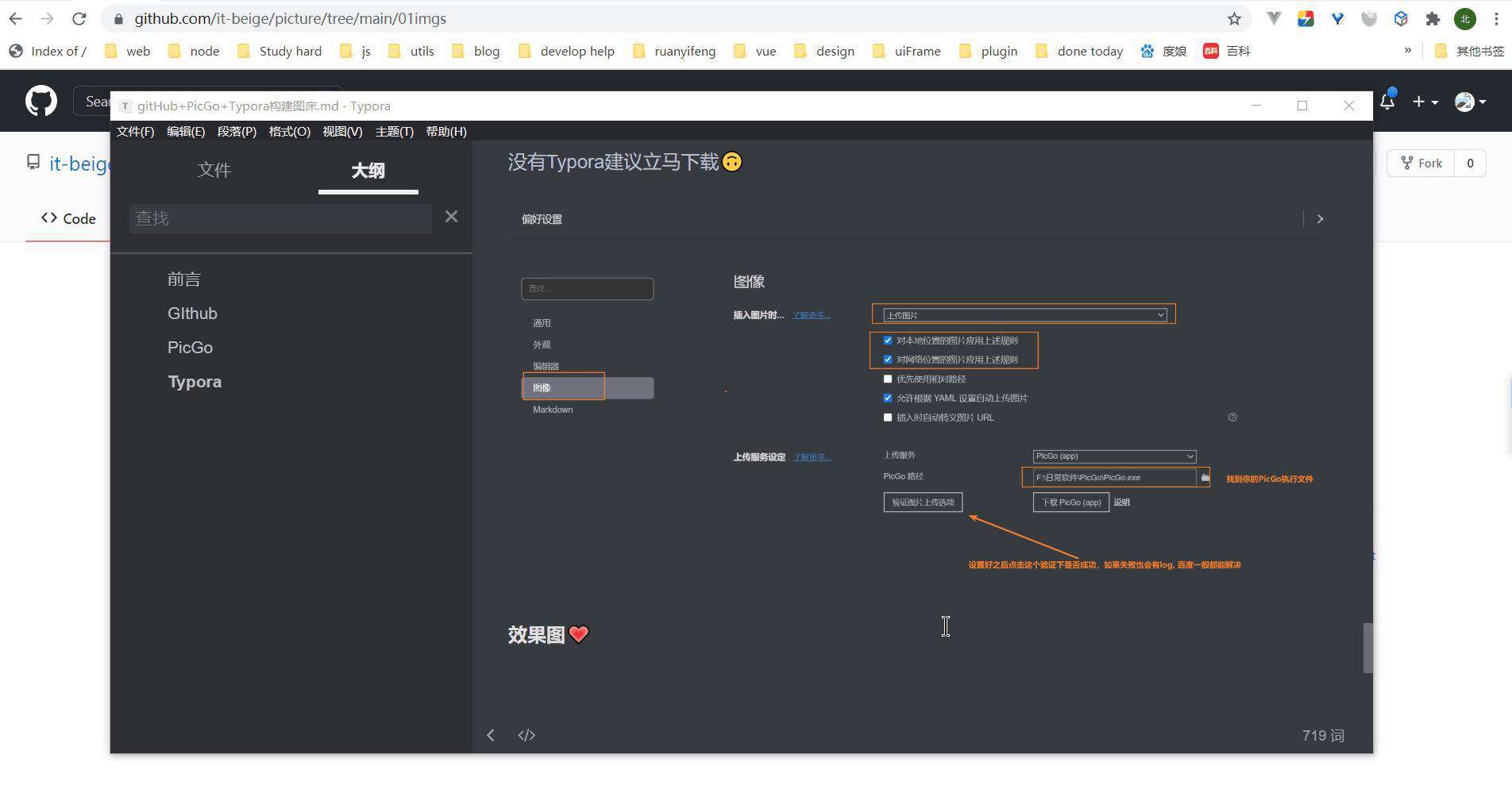
Task: Click the arrow right of 偏好设置
Action: [x=1320, y=218]
